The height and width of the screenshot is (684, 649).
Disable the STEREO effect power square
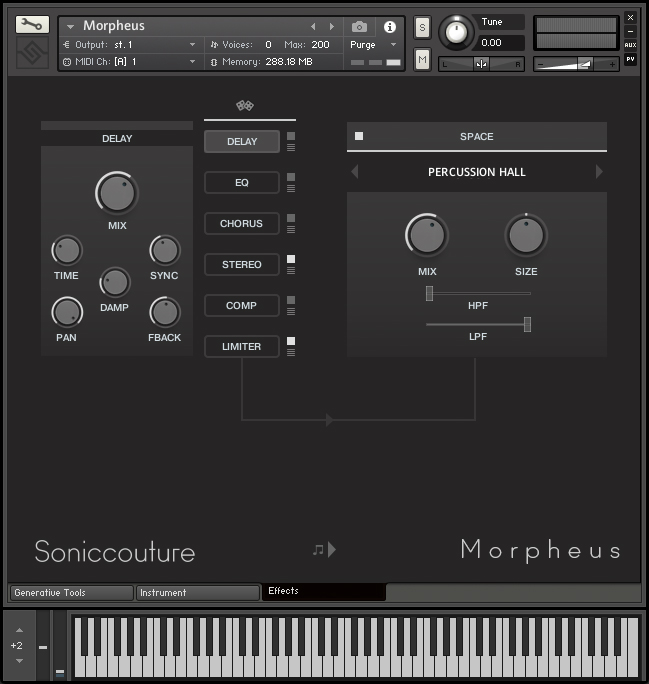coord(291,259)
